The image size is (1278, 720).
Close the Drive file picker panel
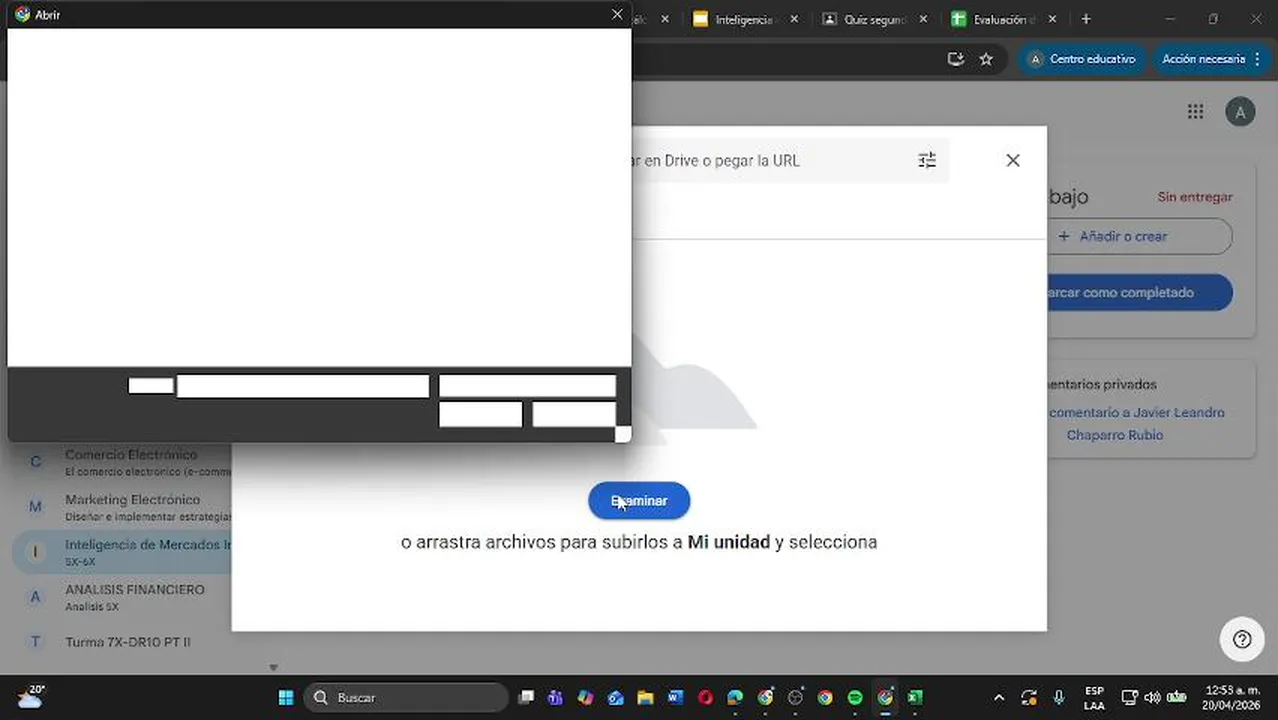(x=1013, y=160)
